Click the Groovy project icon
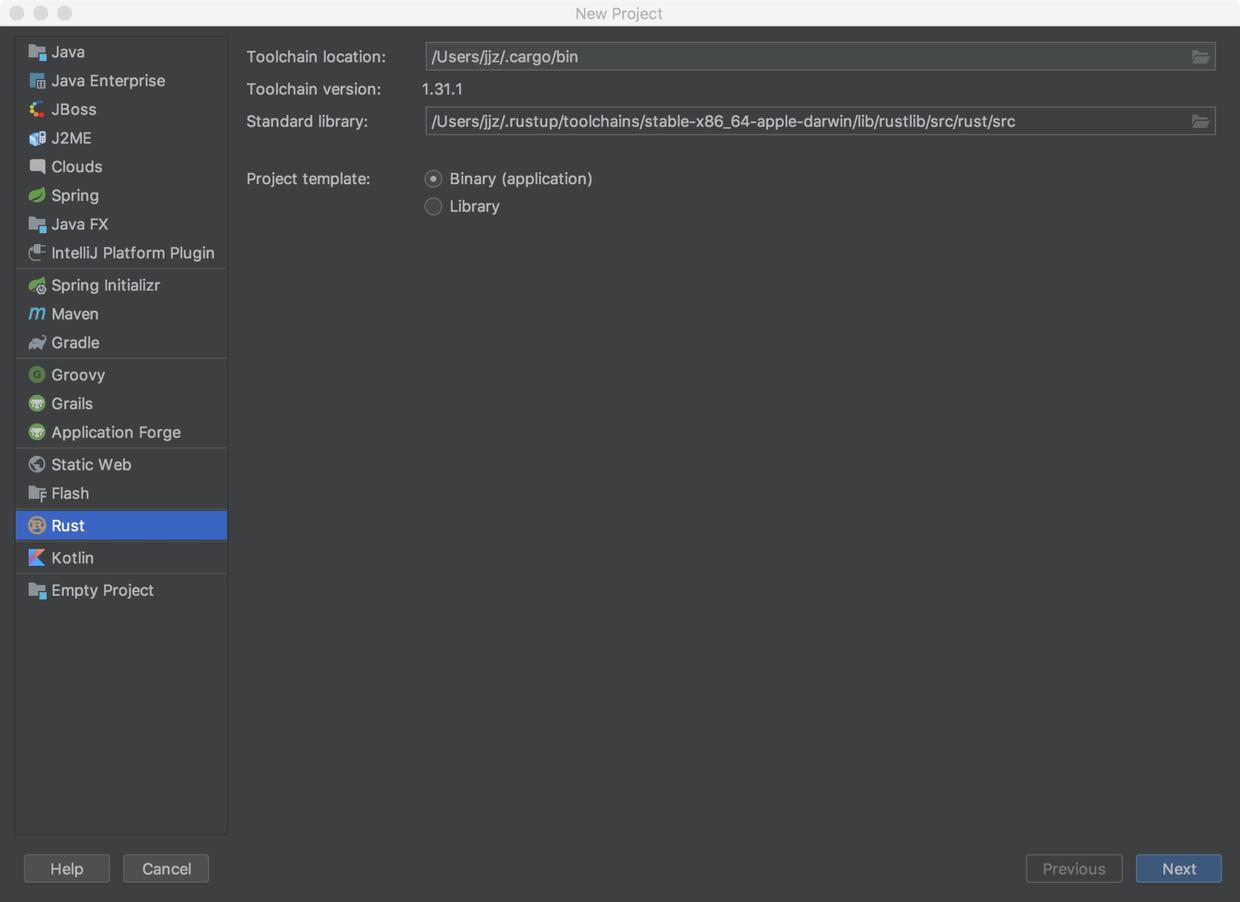The height and width of the screenshot is (902, 1240). [x=37, y=374]
